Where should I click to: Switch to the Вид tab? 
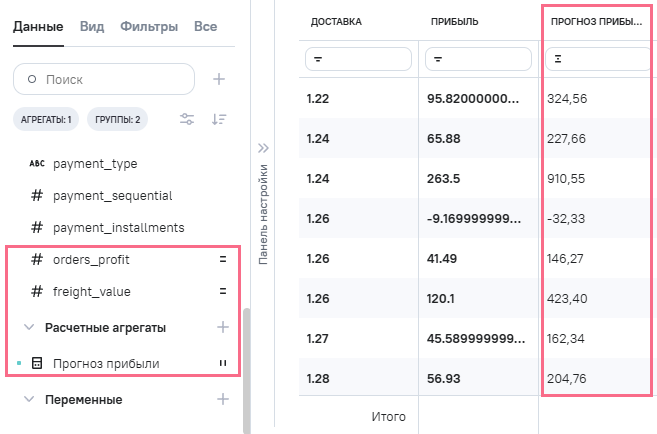pos(91,27)
